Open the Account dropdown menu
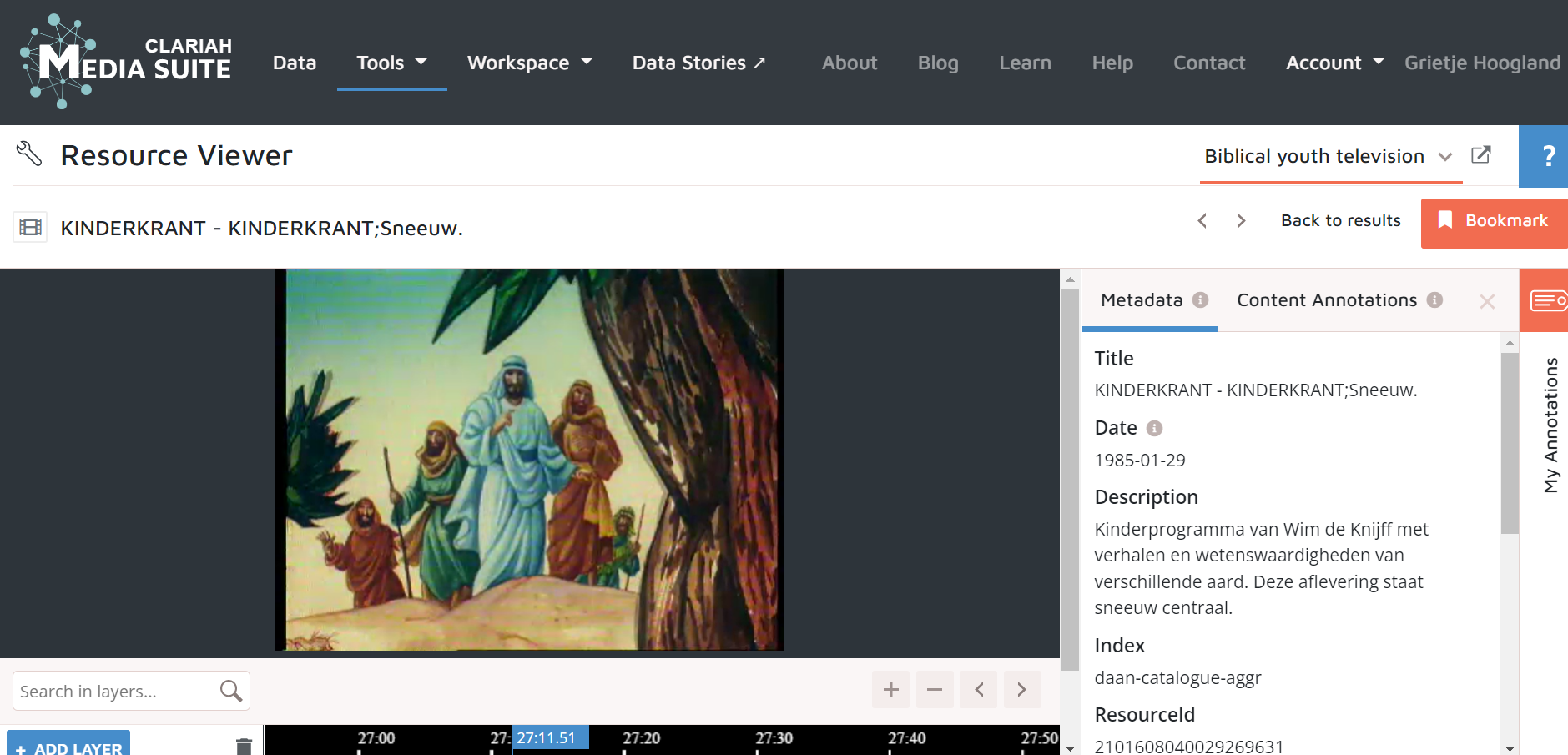This screenshot has width=1568, height=755. click(x=1334, y=63)
